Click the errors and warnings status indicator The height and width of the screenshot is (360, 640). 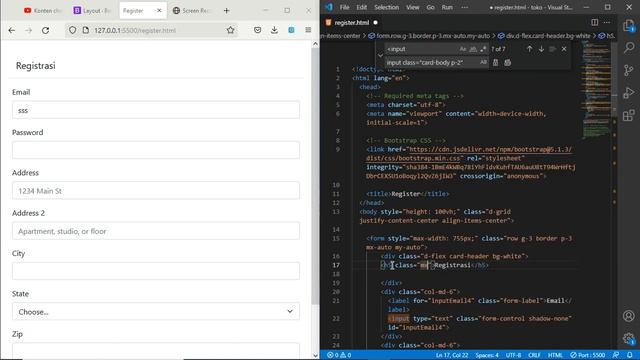339,355
